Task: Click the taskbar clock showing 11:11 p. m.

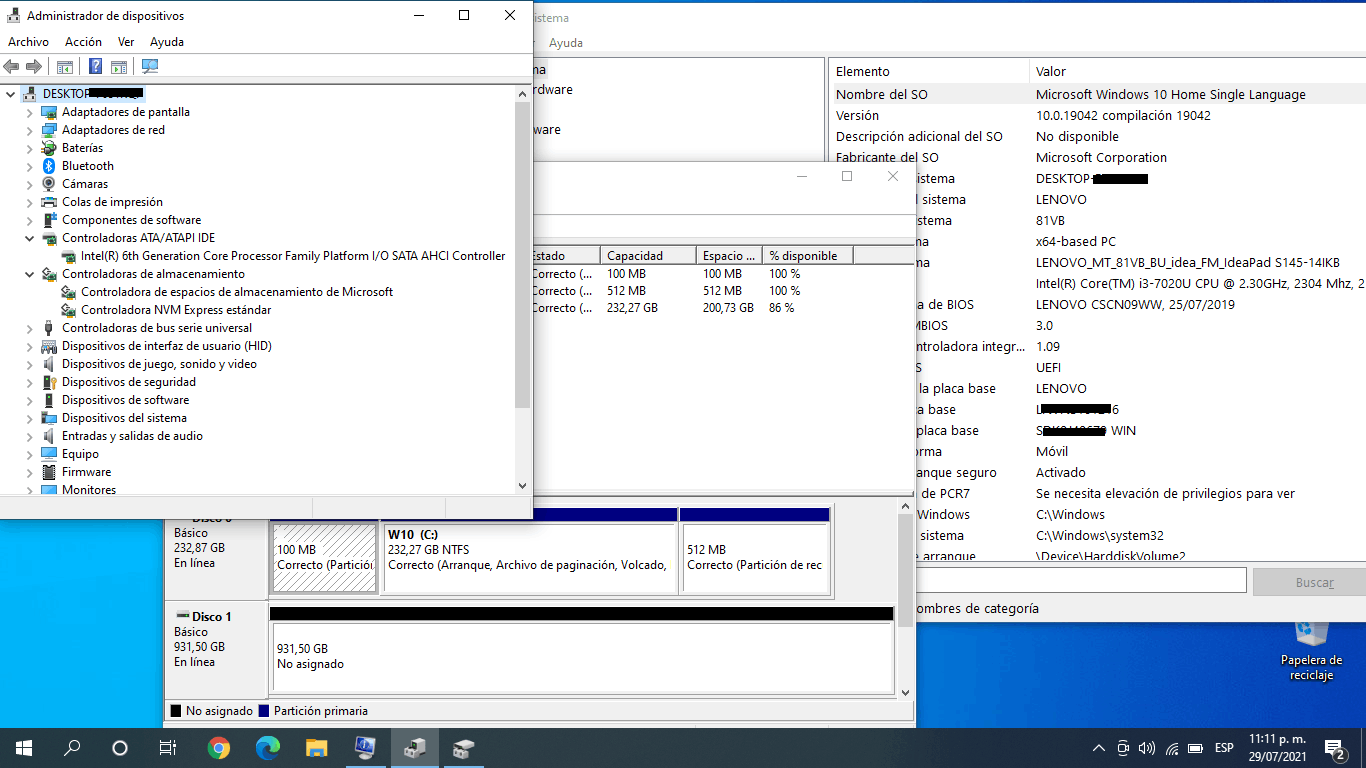Action: (1276, 747)
